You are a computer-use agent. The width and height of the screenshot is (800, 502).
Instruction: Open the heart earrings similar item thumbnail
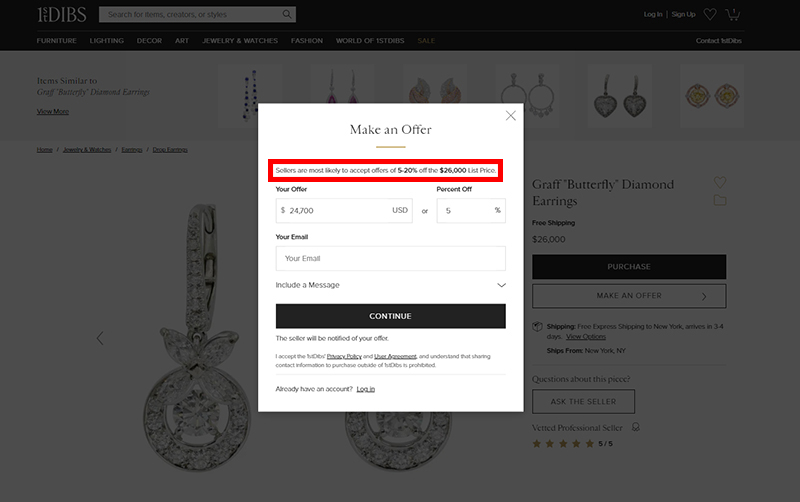[619, 97]
